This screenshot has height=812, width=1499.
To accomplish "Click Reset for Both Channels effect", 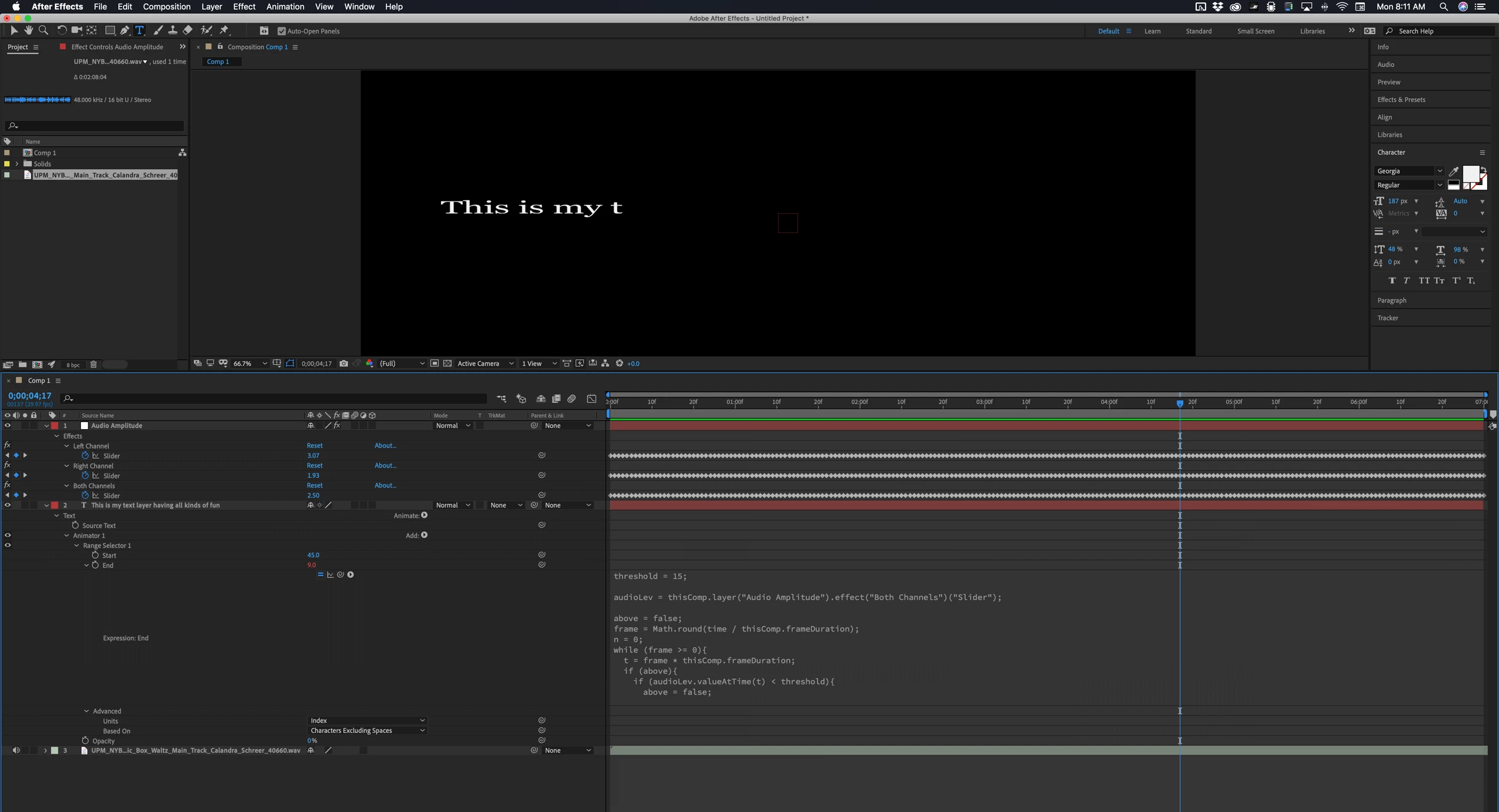I will coord(314,485).
